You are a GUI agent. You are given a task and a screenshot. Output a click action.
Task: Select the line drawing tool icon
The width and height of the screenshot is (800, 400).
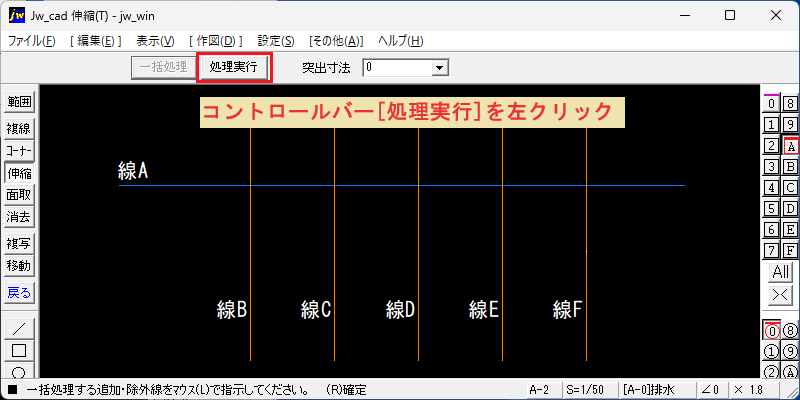(x=19, y=328)
